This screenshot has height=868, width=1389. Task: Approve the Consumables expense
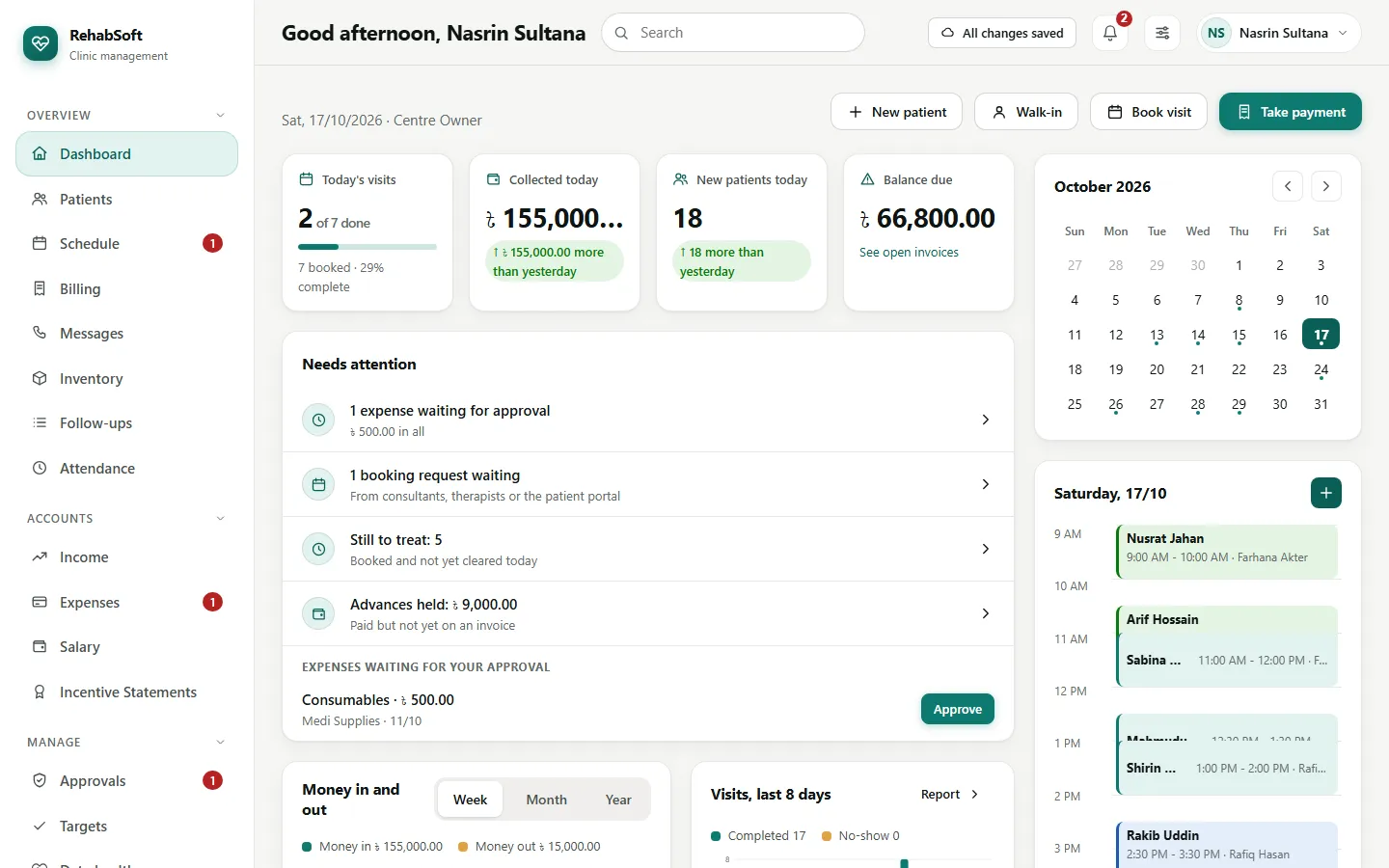pos(958,709)
